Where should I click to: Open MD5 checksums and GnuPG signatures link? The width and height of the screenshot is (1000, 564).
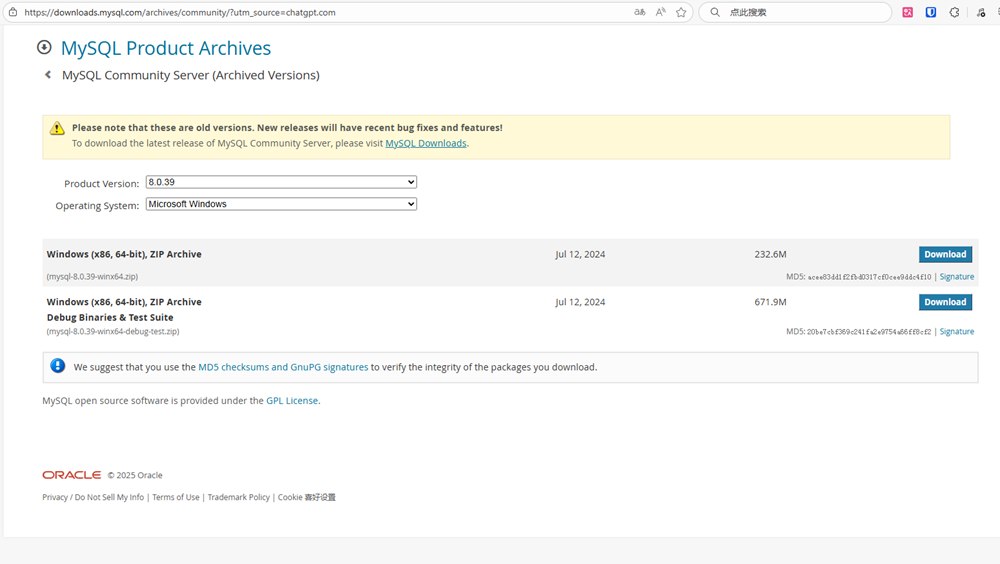coord(283,367)
